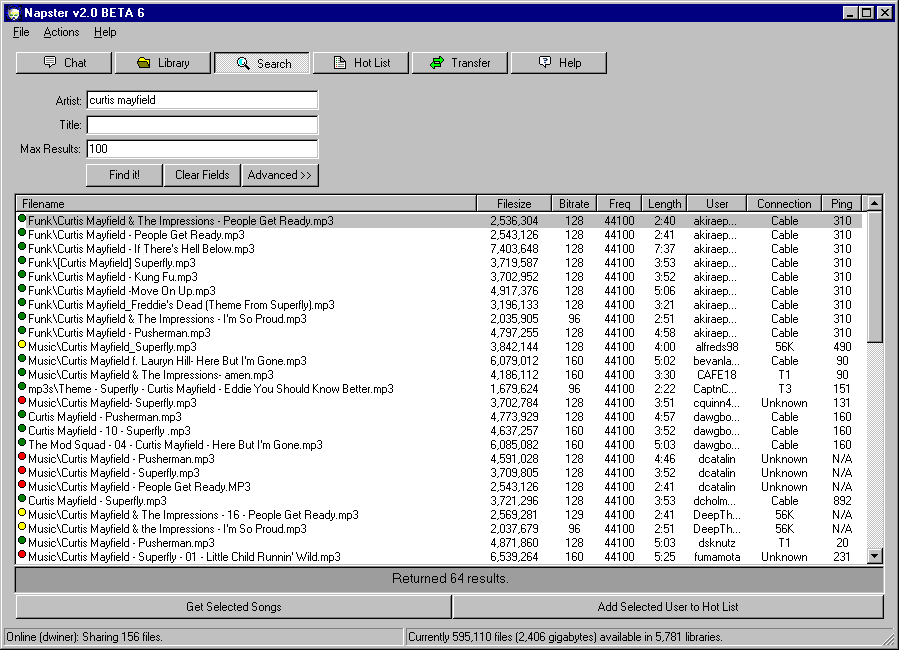The image size is (899, 650).
Task: Click the results list scrollbar thumb
Action: coord(874,277)
